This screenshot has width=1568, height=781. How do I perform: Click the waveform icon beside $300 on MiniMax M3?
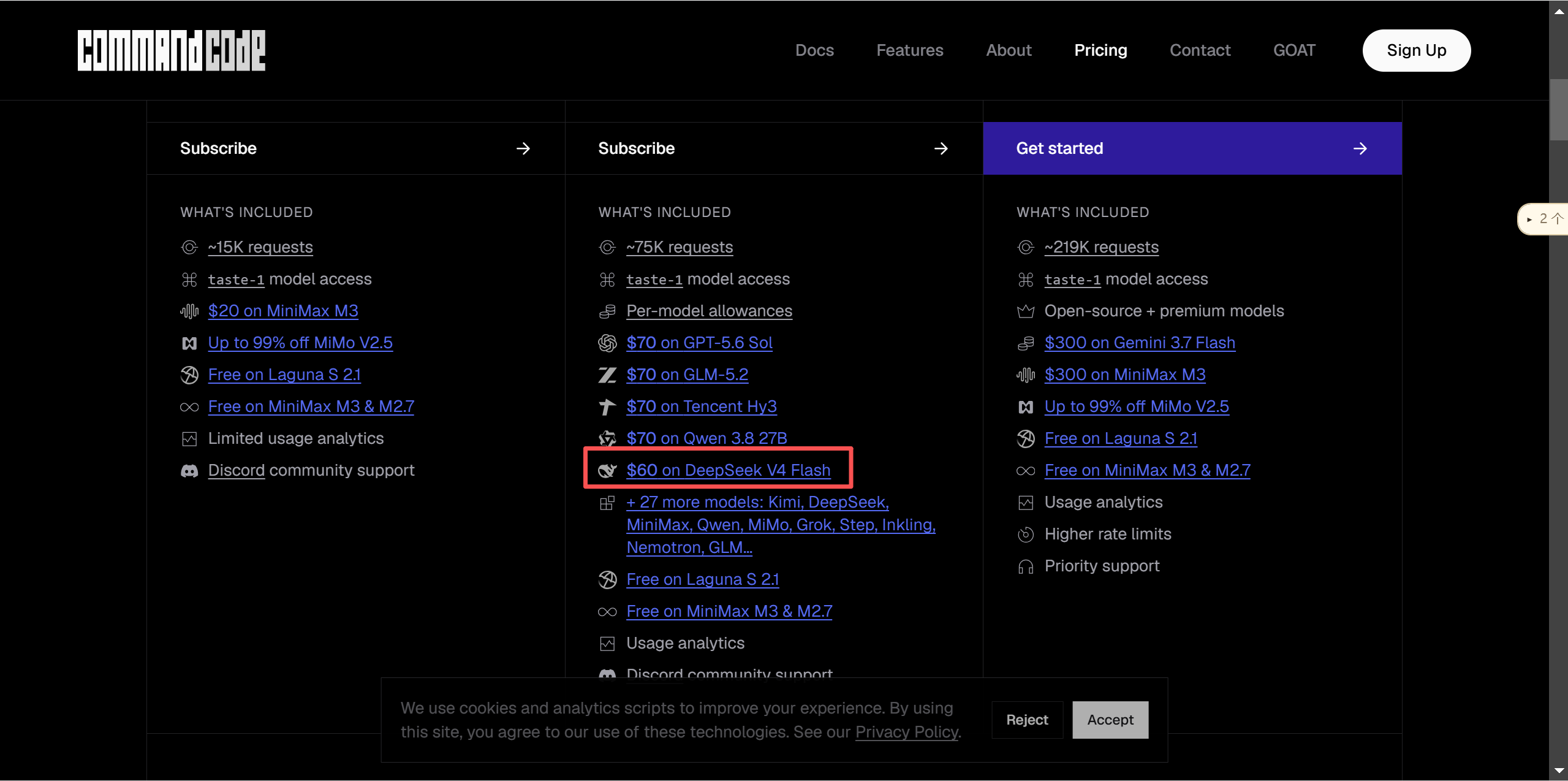[1026, 375]
